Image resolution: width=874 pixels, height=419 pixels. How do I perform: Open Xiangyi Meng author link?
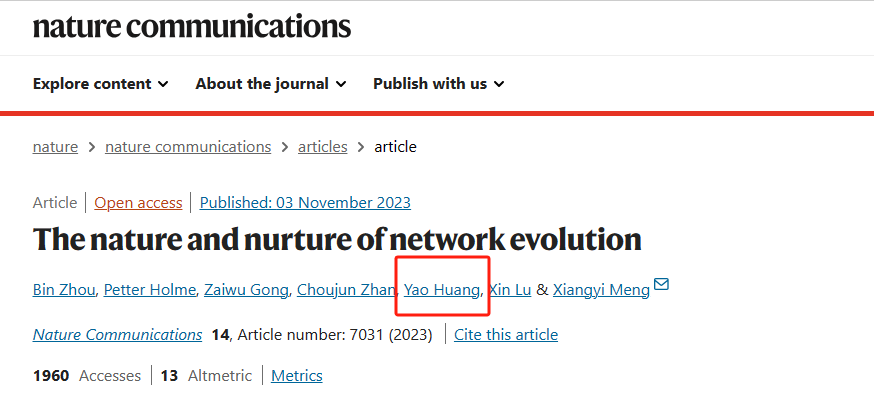(600, 290)
